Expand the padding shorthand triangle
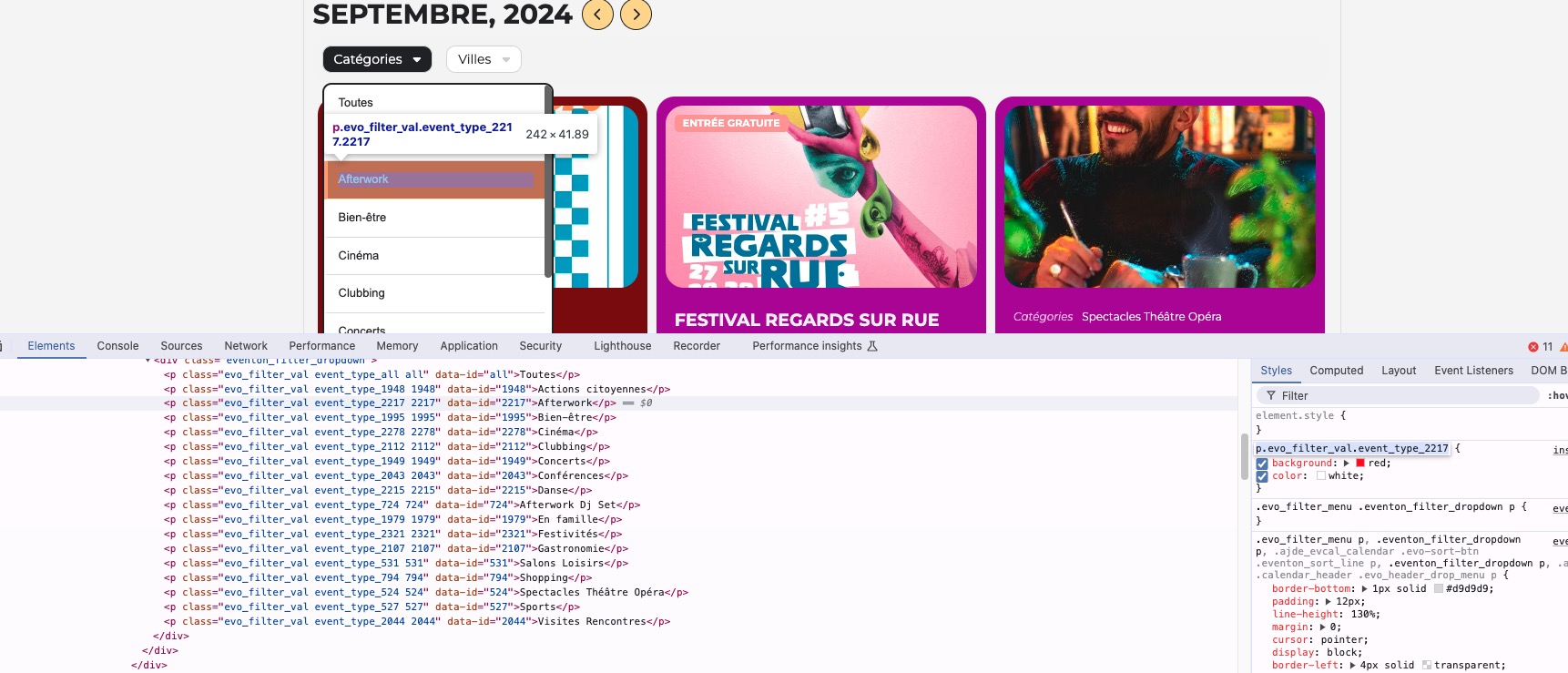The height and width of the screenshot is (673, 1568). pyautogui.click(x=1328, y=602)
